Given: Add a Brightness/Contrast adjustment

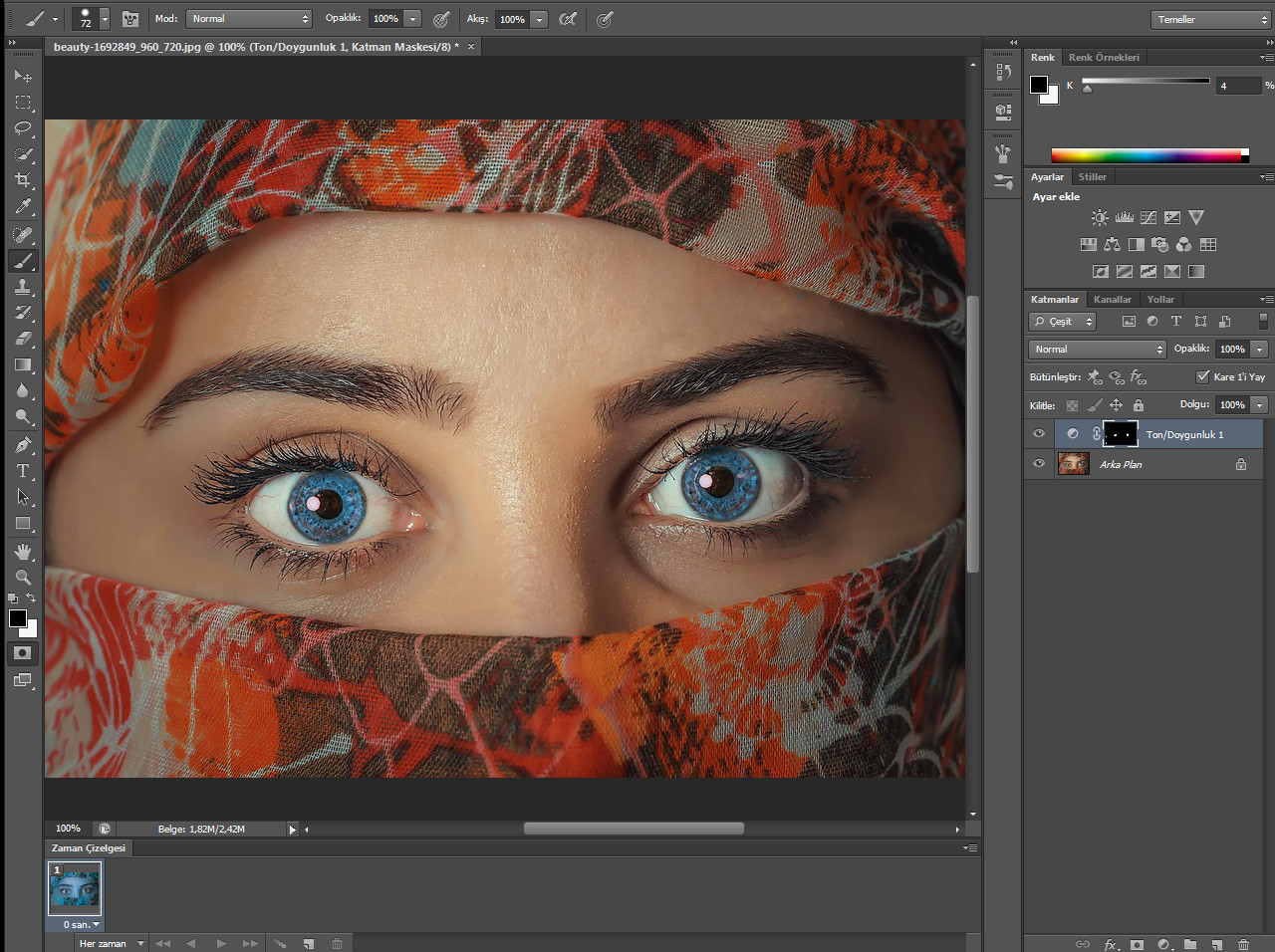Looking at the screenshot, I should (1100, 217).
